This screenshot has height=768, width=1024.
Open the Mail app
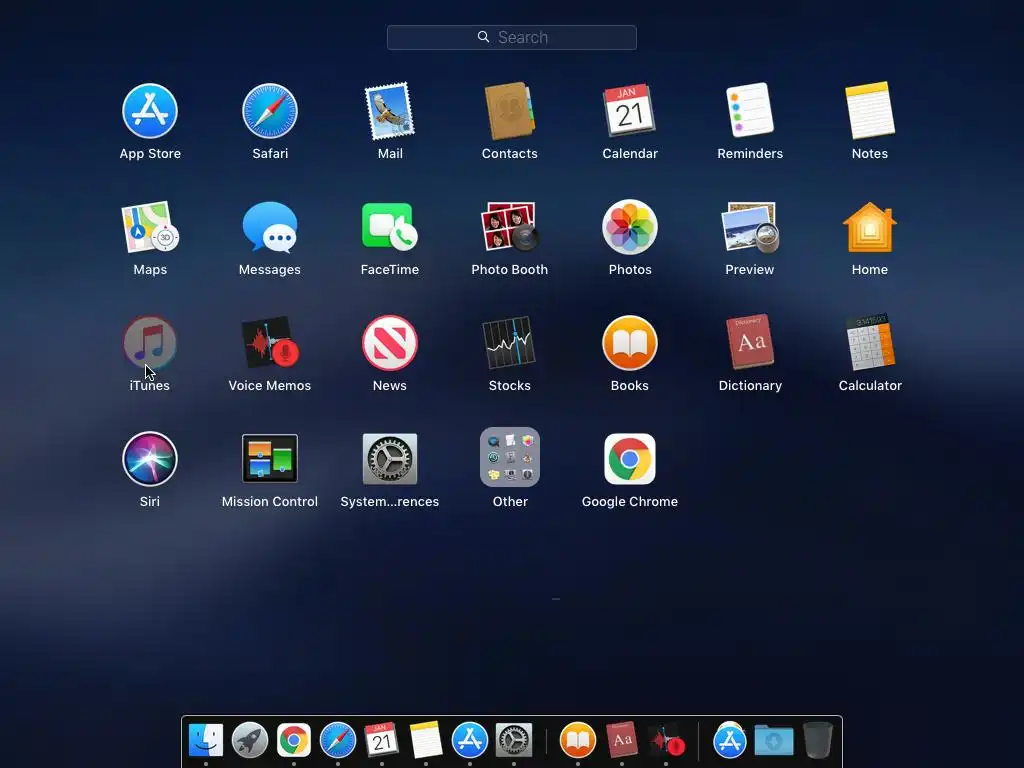(390, 111)
